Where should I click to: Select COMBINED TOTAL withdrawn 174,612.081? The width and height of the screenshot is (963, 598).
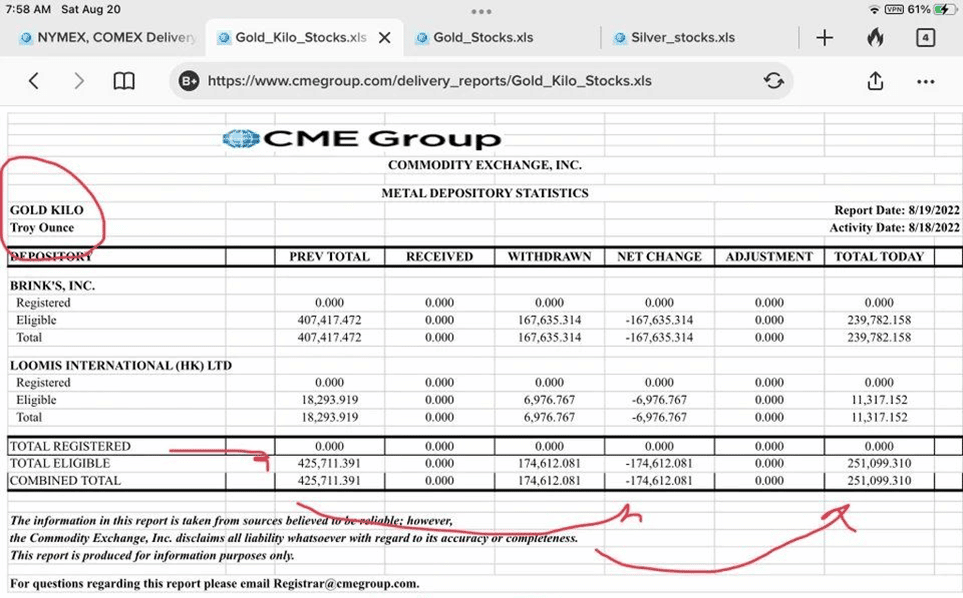pos(549,481)
